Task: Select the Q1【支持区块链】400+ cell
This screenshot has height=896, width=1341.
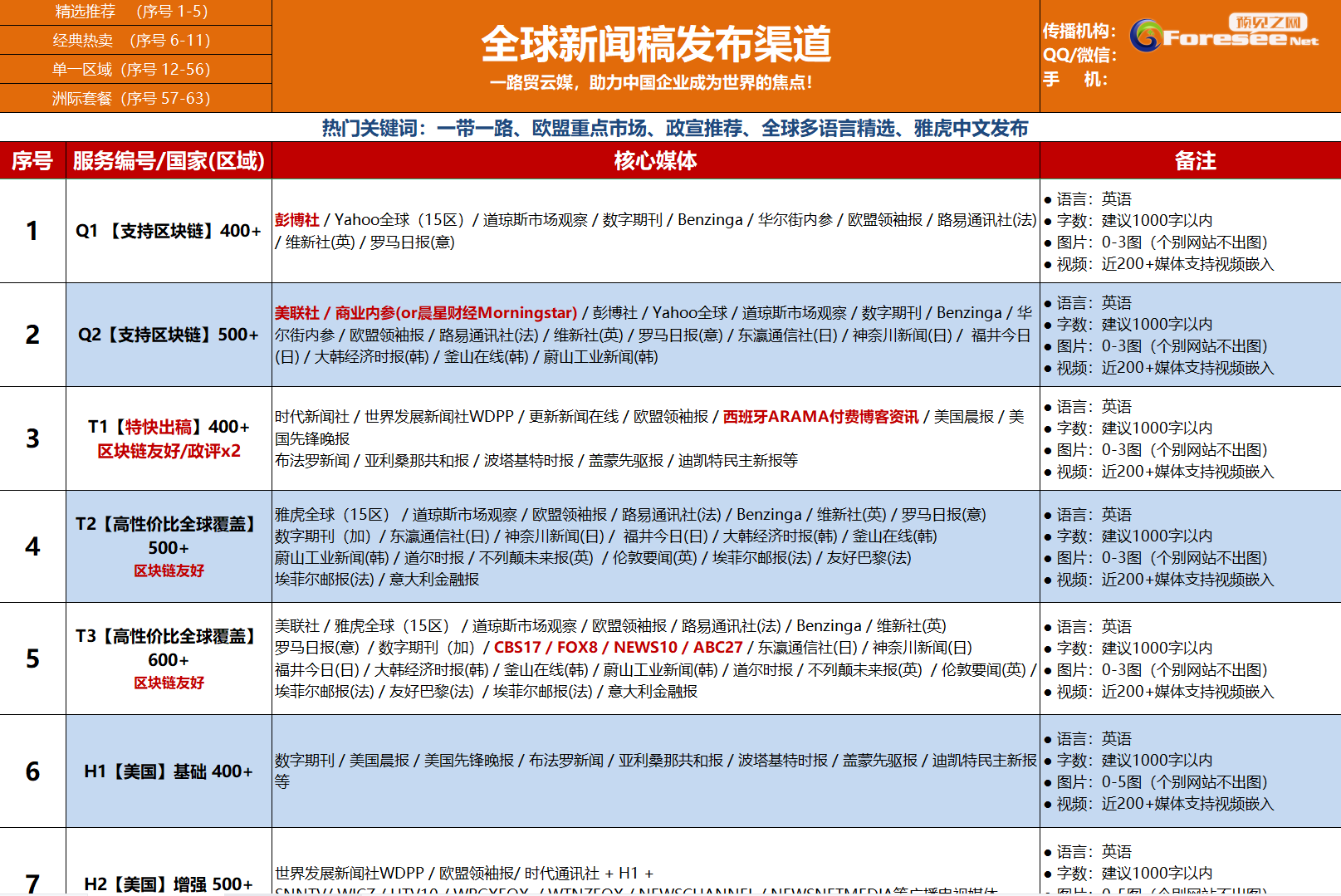Action: (x=169, y=231)
